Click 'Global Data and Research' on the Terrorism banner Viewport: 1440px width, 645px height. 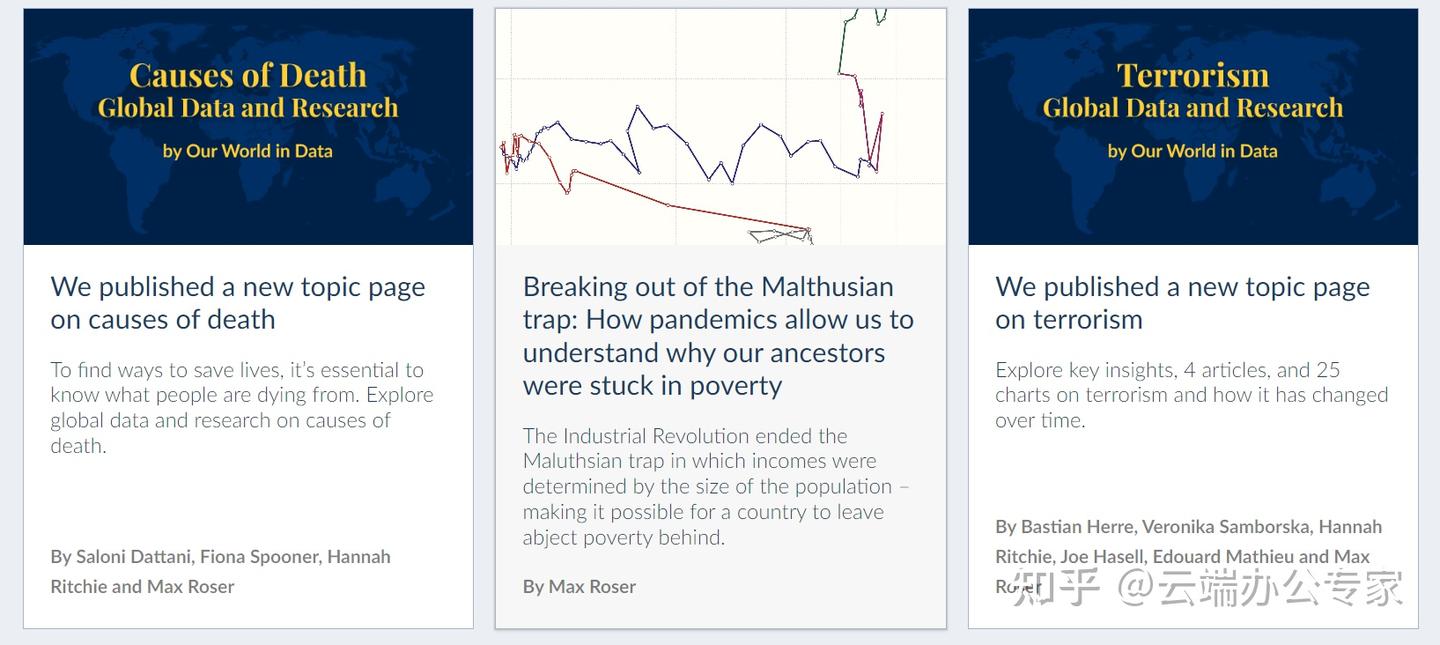coord(1193,108)
